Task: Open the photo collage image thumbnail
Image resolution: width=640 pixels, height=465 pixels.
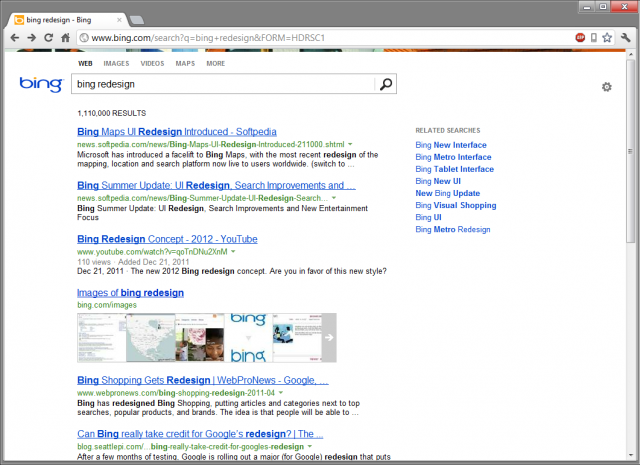Action: click(200, 338)
